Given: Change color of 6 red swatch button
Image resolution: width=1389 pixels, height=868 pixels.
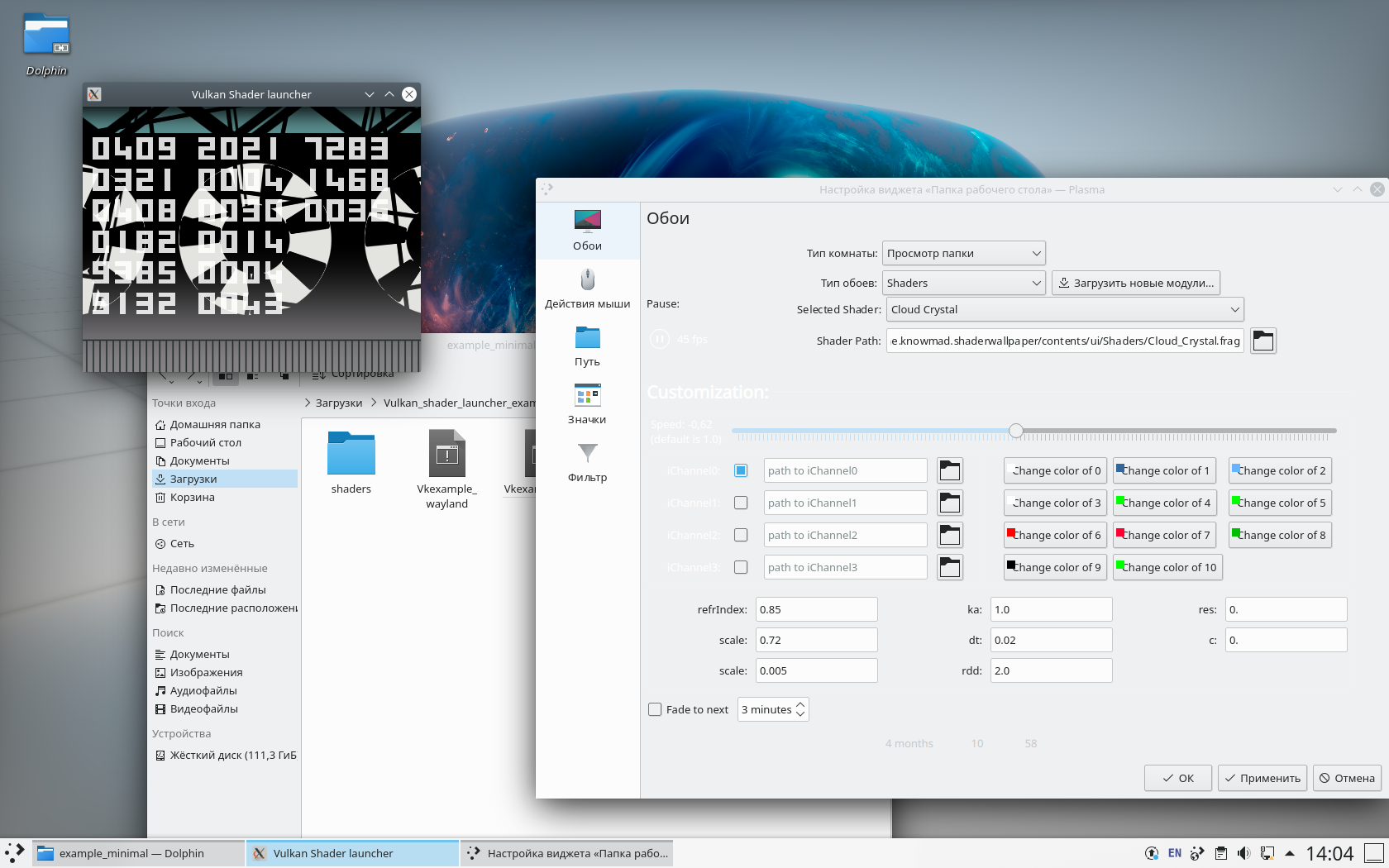Looking at the screenshot, I should tap(1055, 535).
